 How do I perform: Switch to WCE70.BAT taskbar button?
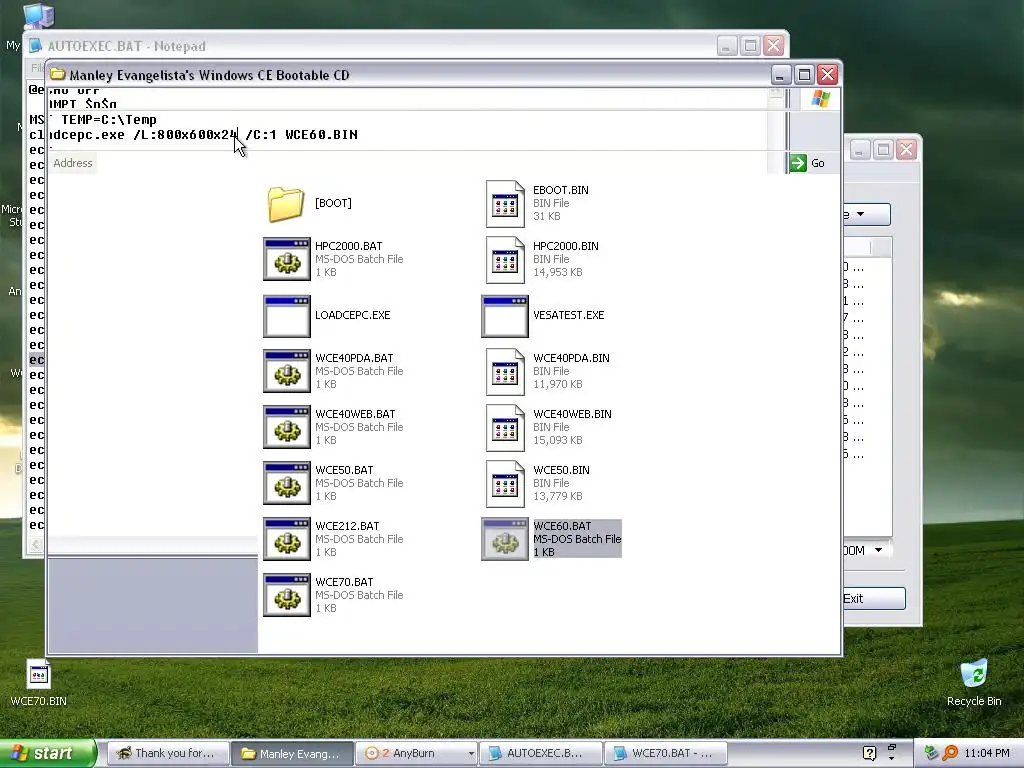[665, 753]
